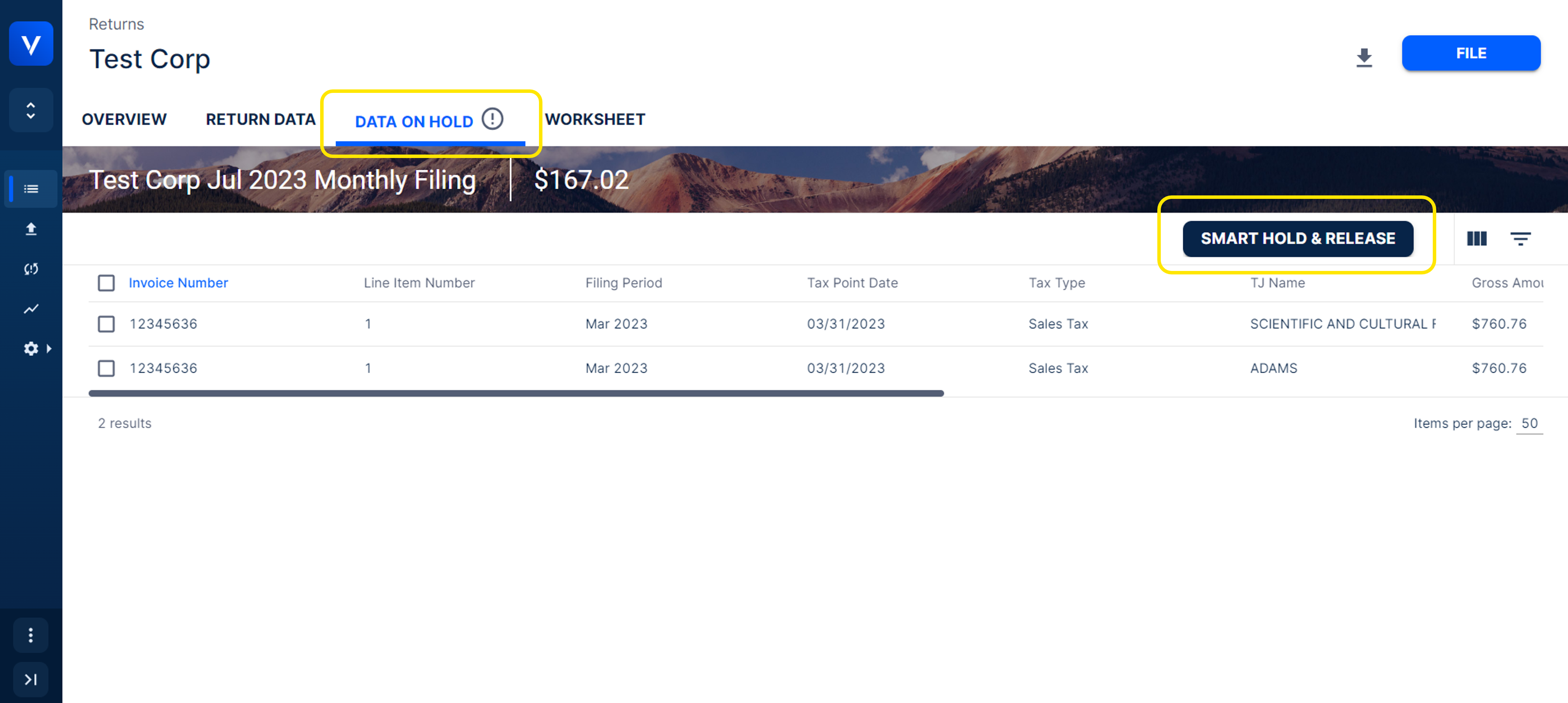
Task: Open the table filter icon
Action: [x=1520, y=239]
